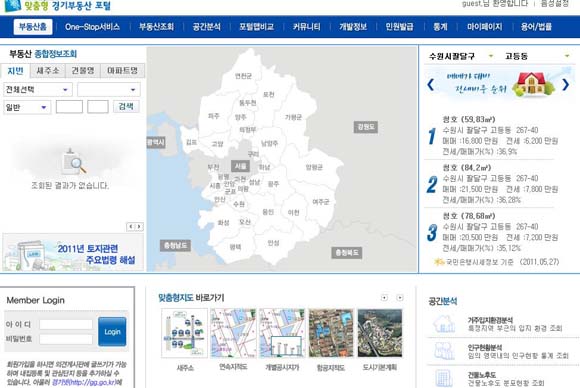This screenshot has width=580, height=388.
Task: Click the 거주입지환경분석 house icon
Action: (x=444, y=324)
